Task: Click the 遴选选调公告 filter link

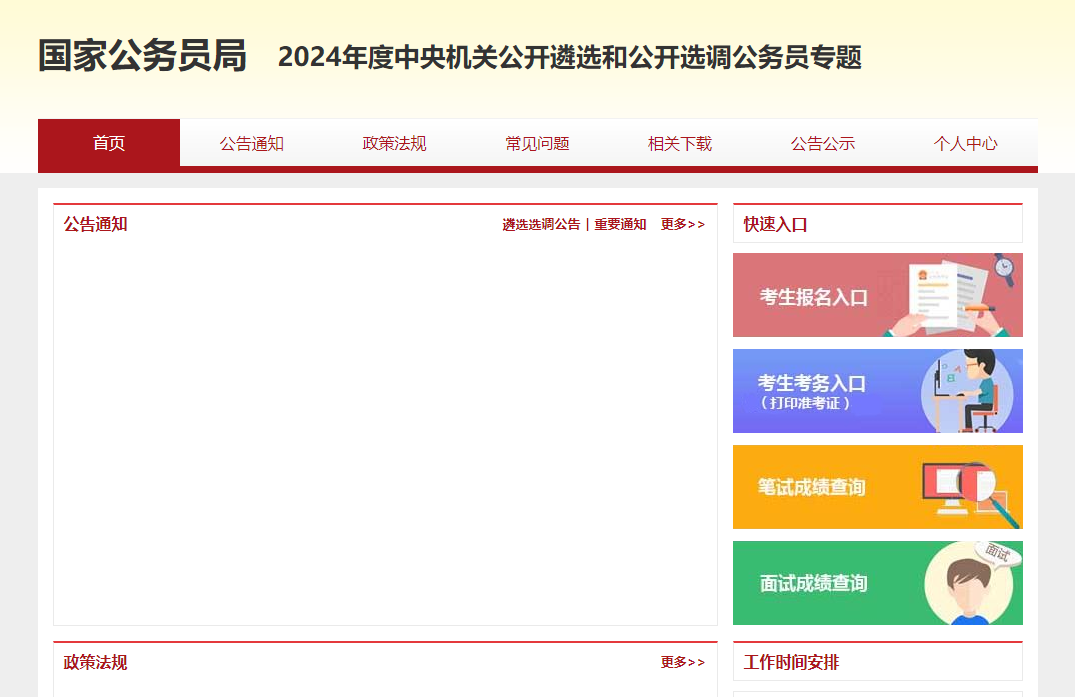Action: (x=541, y=225)
